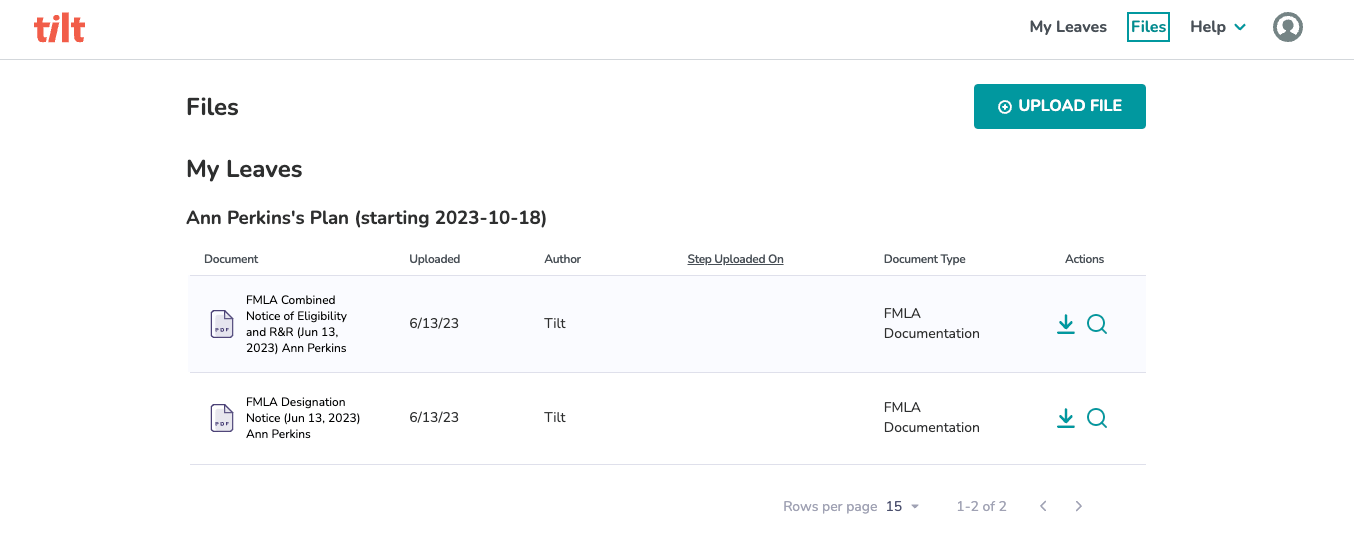Image resolution: width=1354 pixels, height=558 pixels.
Task: Expand the Help dropdown menu
Action: tap(1218, 27)
